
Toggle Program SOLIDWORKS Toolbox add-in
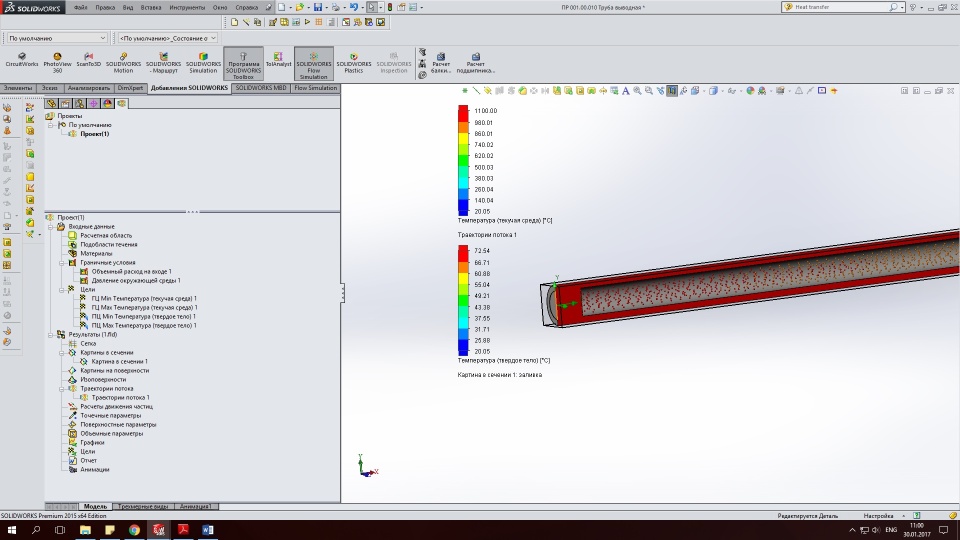point(243,64)
